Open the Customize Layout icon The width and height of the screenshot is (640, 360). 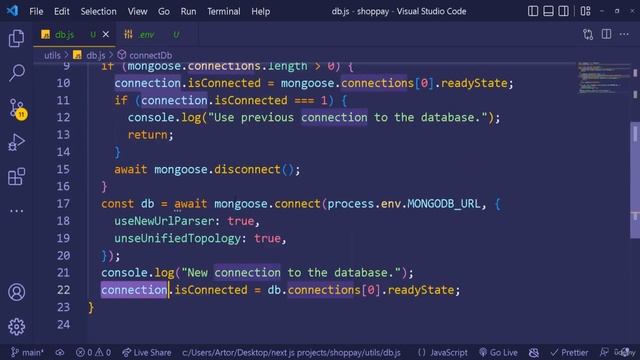tap(585, 11)
